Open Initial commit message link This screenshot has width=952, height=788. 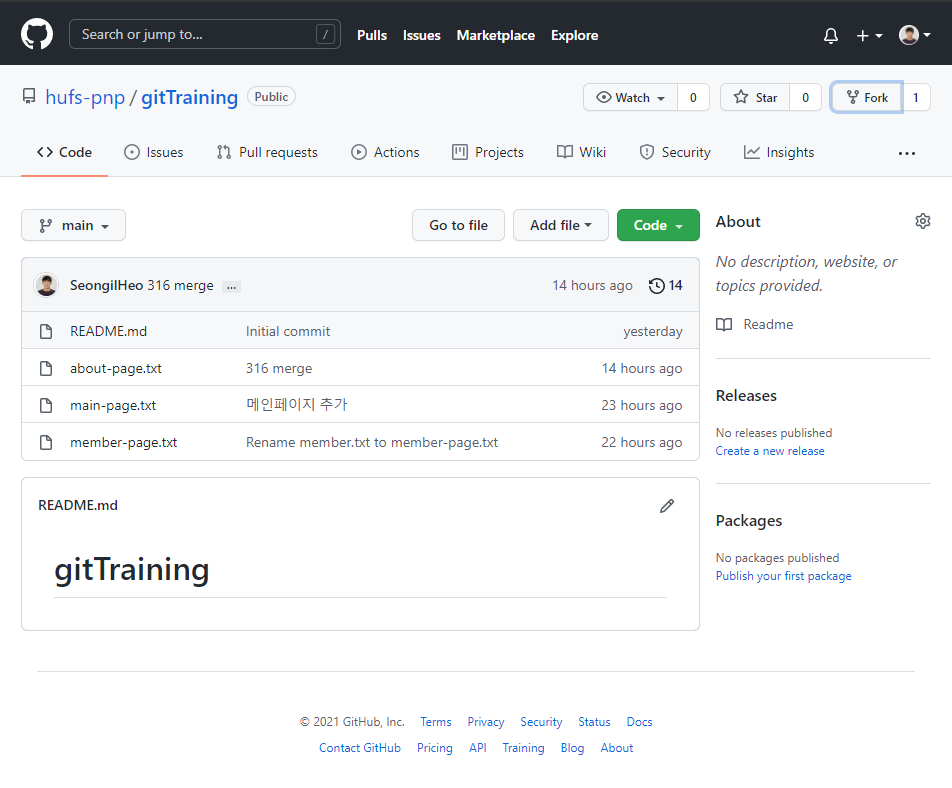[x=288, y=331]
